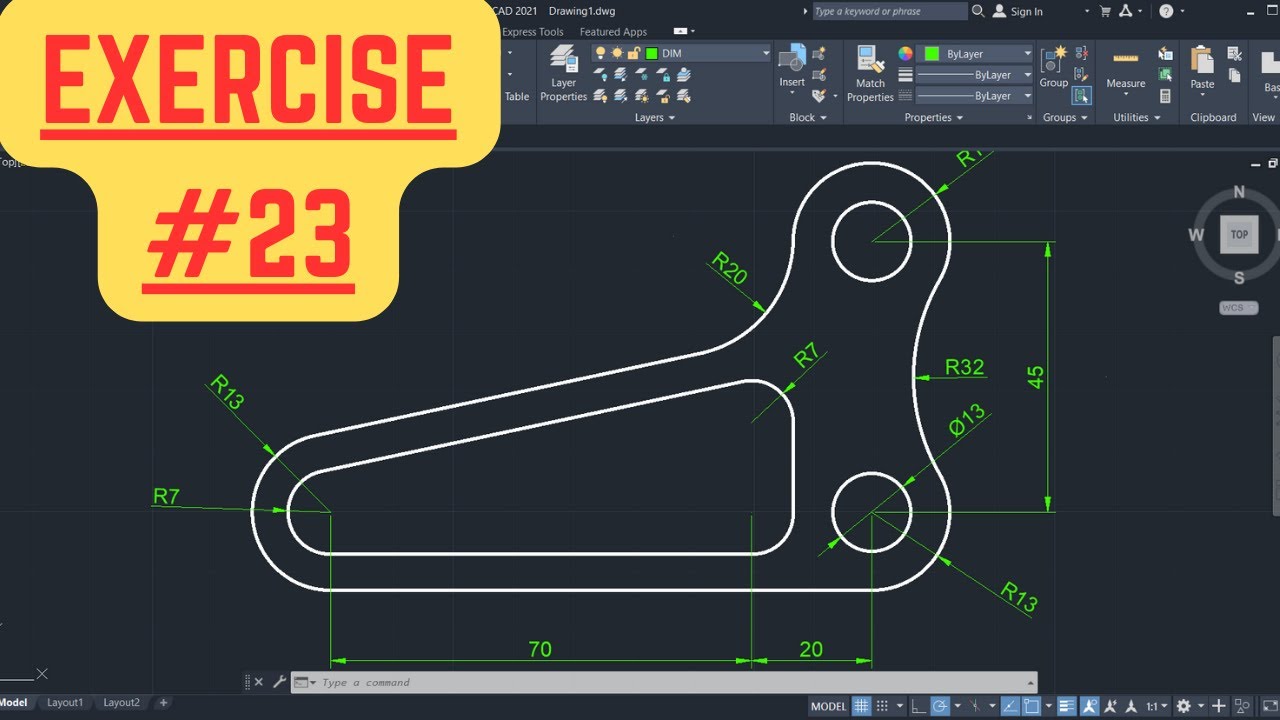
Task: Open the Autodesk App Store cart icon
Action: [1105, 11]
